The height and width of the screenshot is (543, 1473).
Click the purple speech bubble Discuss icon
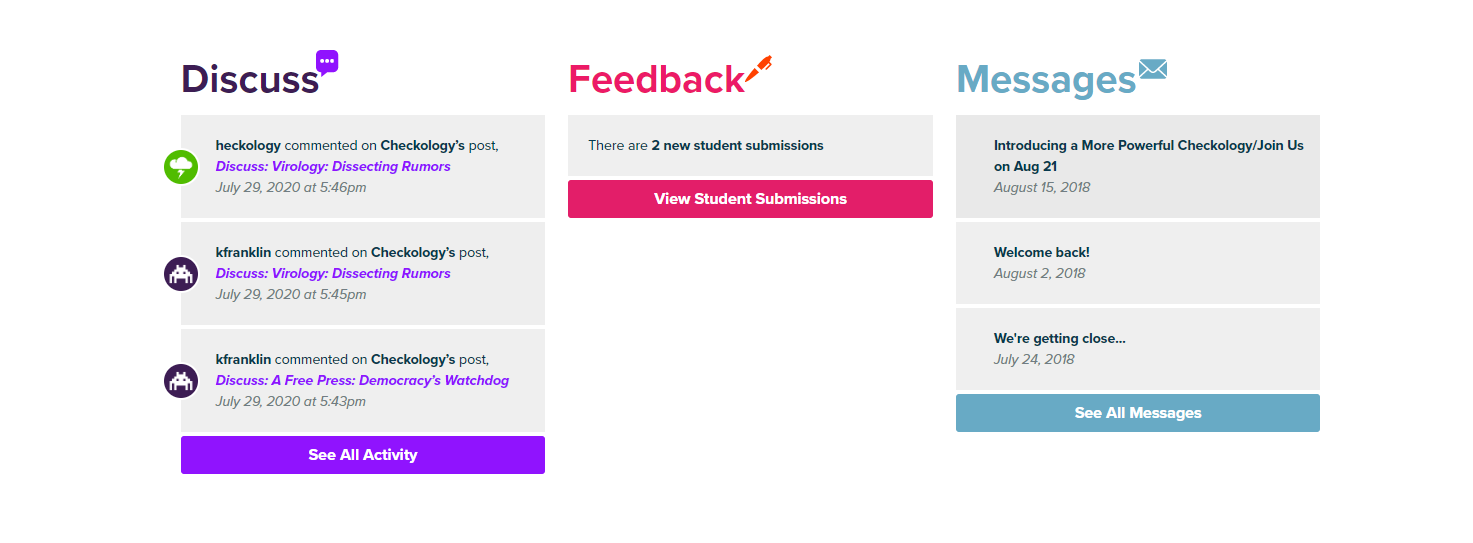(327, 62)
